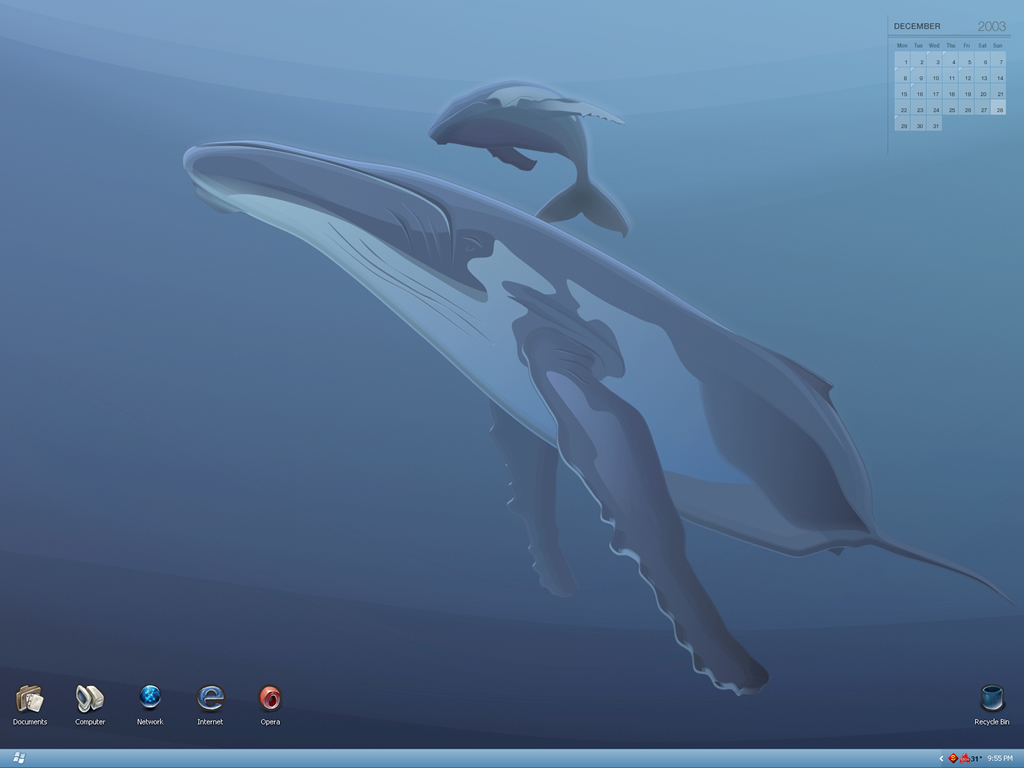Click December 16 in the calendar
Viewport: 1024px width, 768px height.
pyautogui.click(x=920, y=93)
